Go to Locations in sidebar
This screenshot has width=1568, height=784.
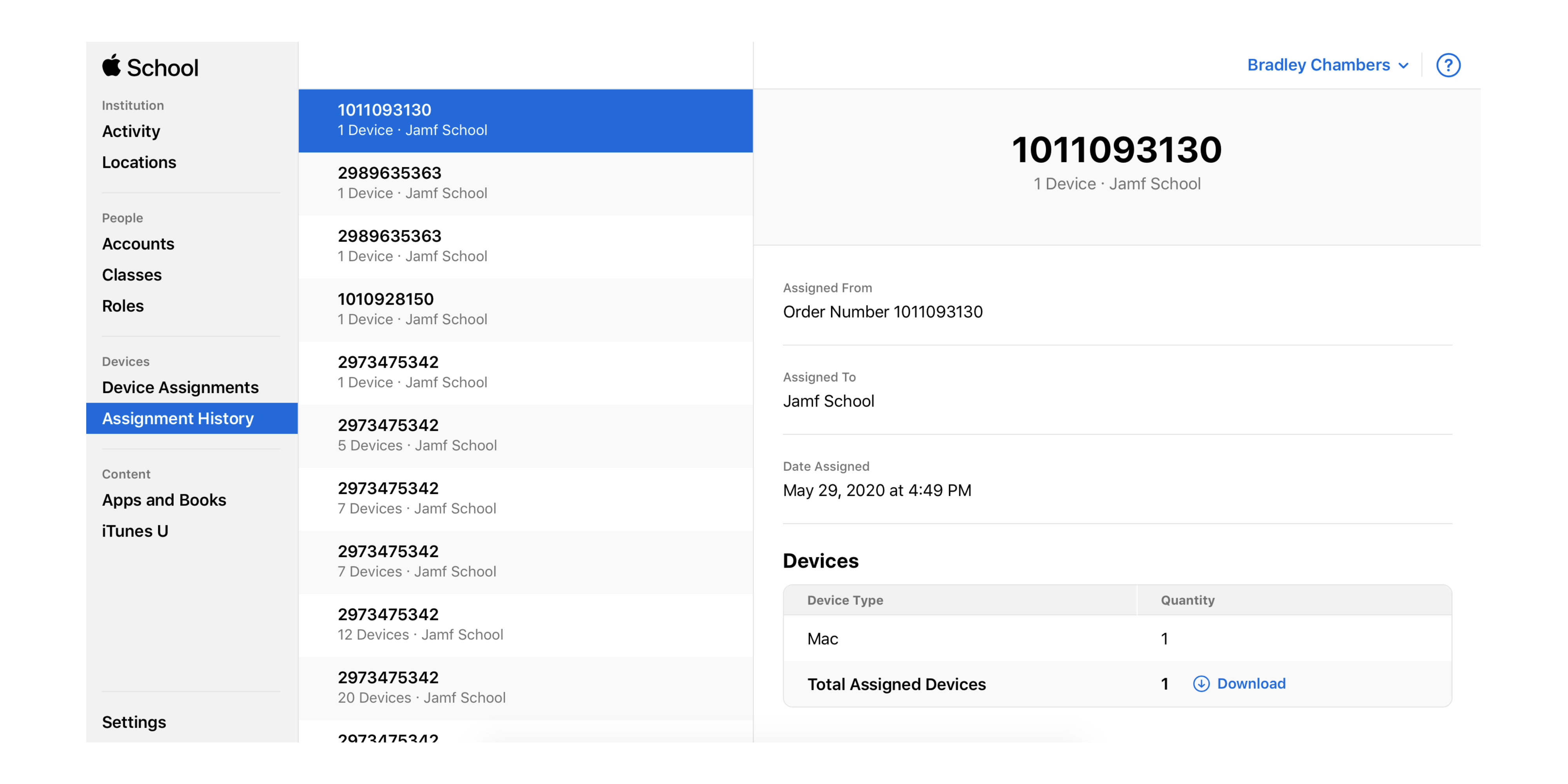click(x=139, y=163)
